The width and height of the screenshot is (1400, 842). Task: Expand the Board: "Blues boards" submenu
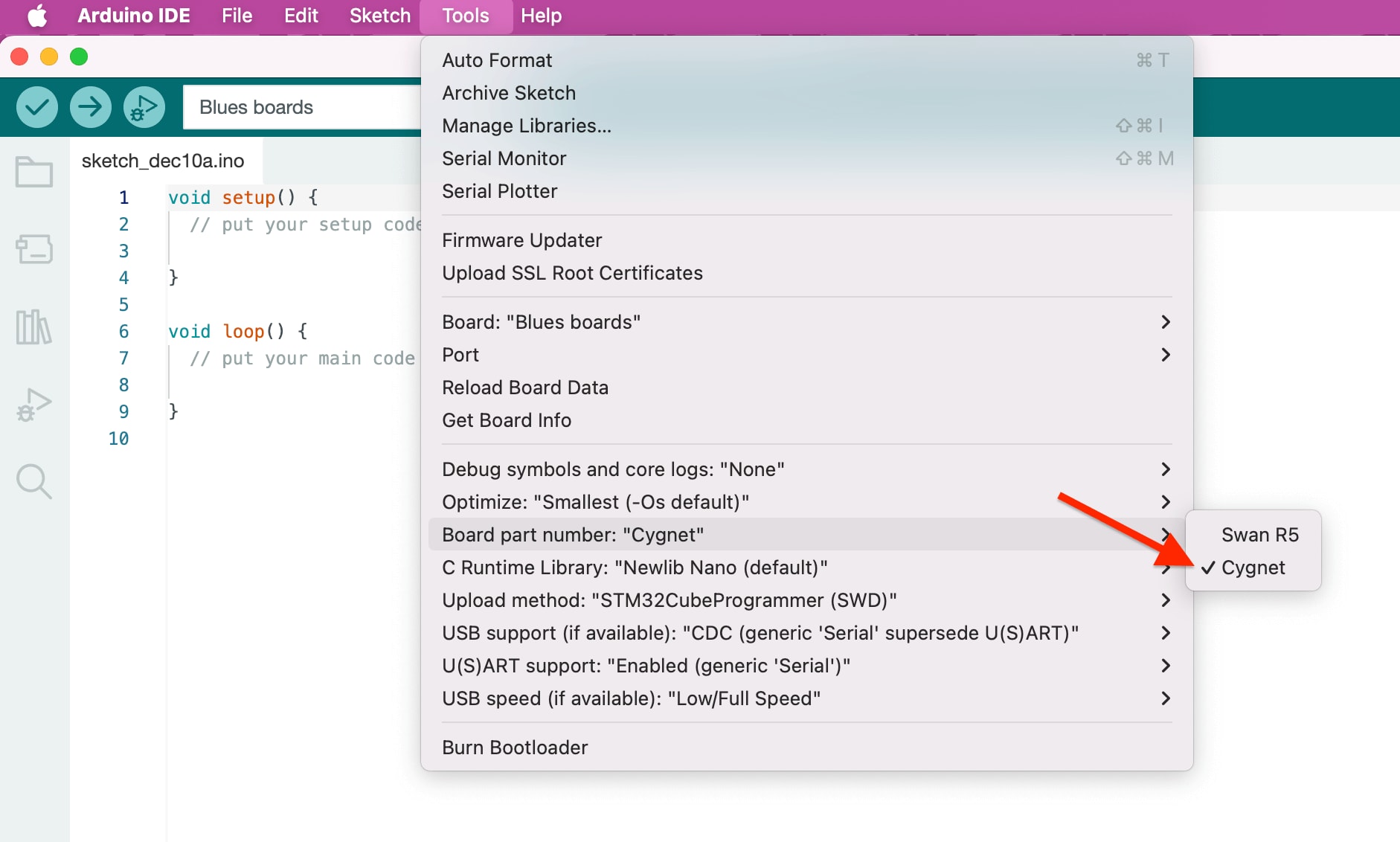[x=807, y=322]
